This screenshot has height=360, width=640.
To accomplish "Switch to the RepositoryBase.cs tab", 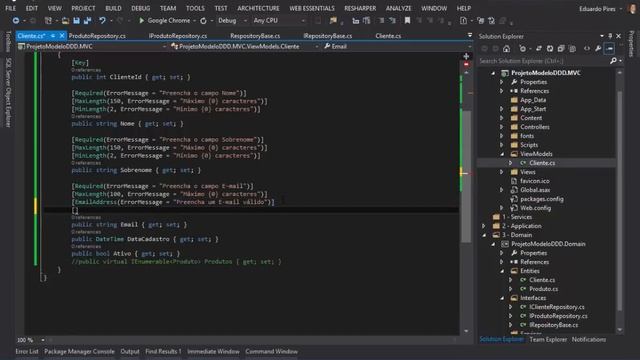I will pyautogui.click(x=255, y=36).
